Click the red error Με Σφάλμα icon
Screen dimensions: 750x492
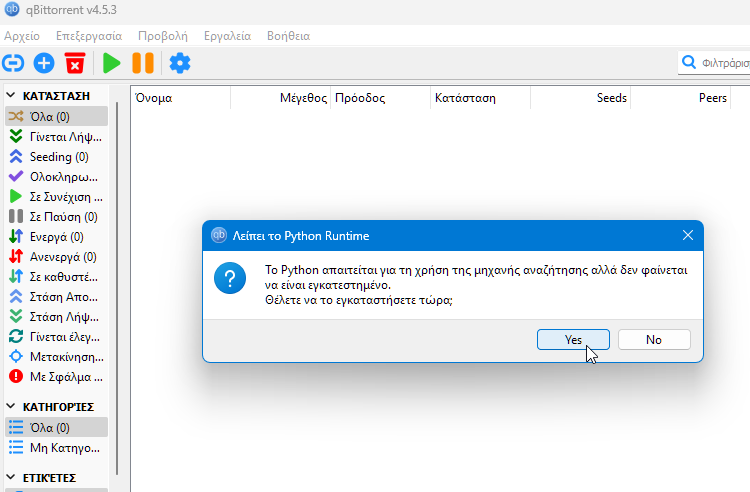pos(16,377)
